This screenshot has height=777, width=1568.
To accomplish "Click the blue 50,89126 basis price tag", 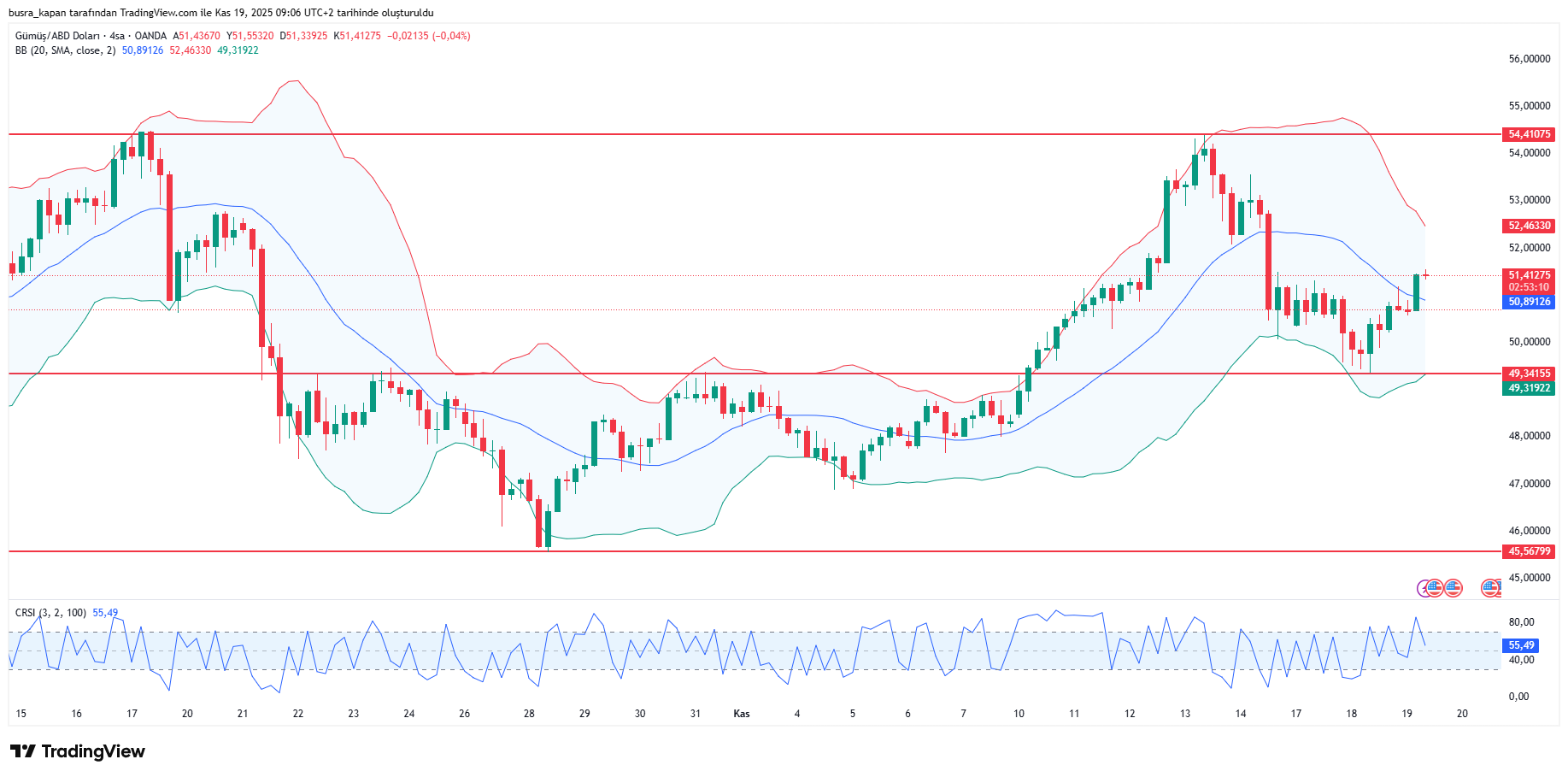I will coord(1529,302).
